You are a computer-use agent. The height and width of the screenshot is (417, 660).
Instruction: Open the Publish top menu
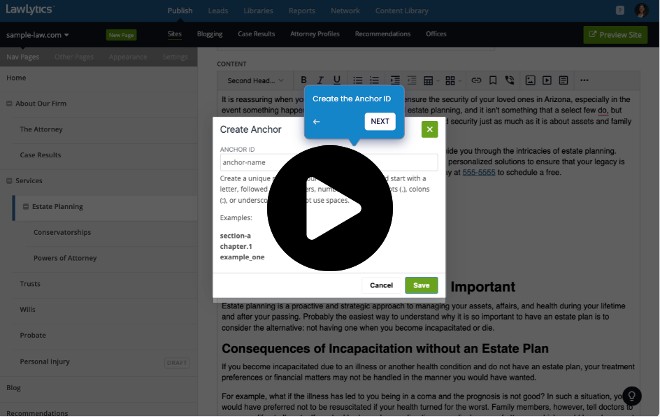180,11
